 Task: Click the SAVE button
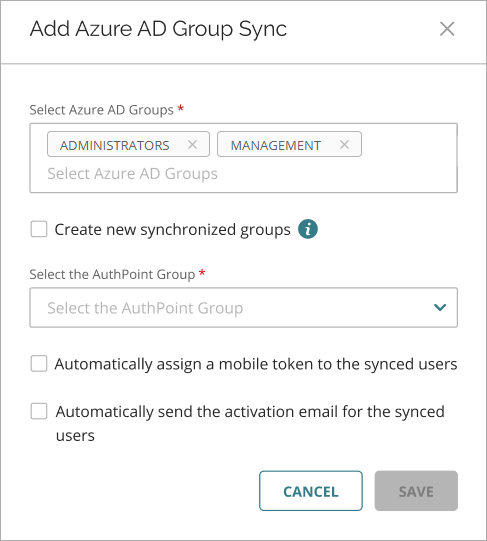416,491
